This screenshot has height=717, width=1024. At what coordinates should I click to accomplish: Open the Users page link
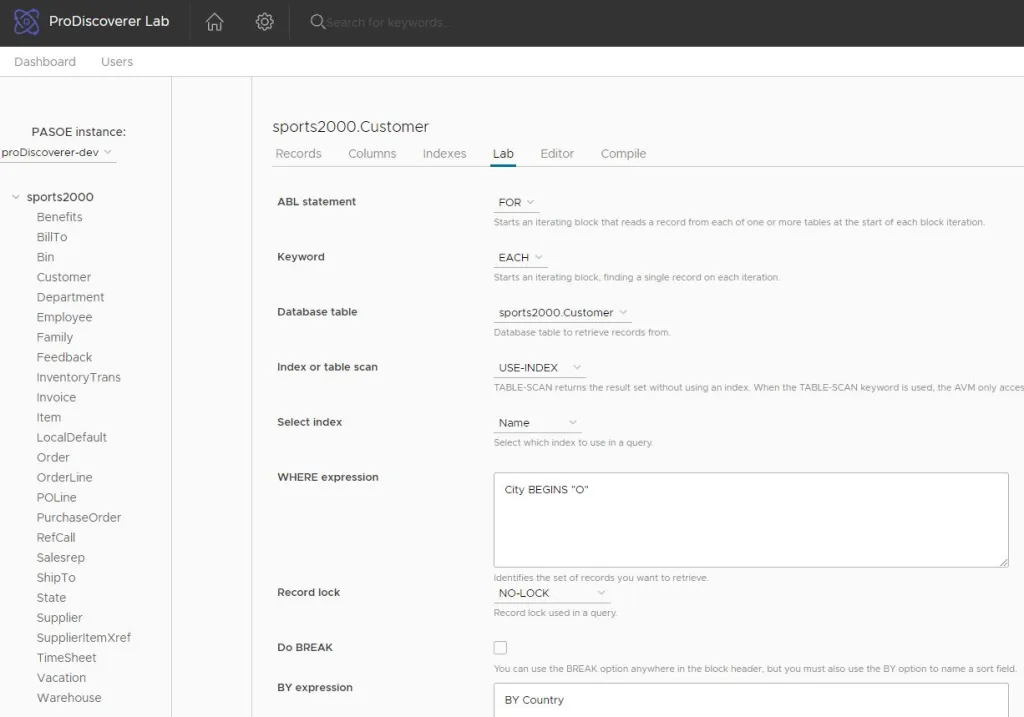pos(117,62)
